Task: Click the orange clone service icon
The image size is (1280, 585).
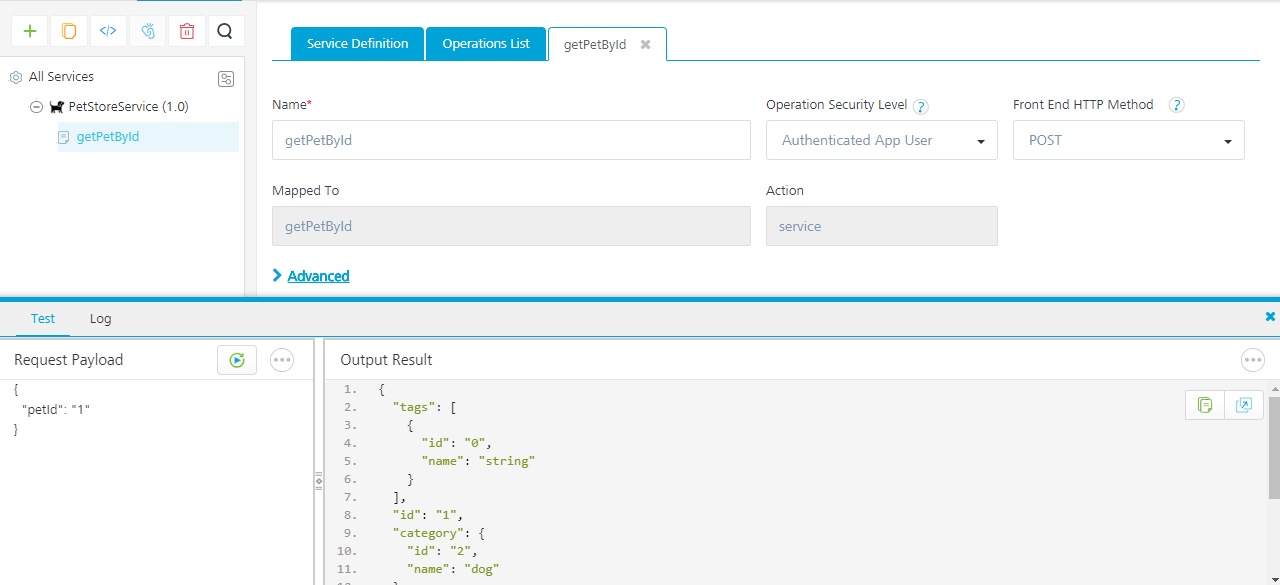Action: pyautogui.click(x=69, y=31)
